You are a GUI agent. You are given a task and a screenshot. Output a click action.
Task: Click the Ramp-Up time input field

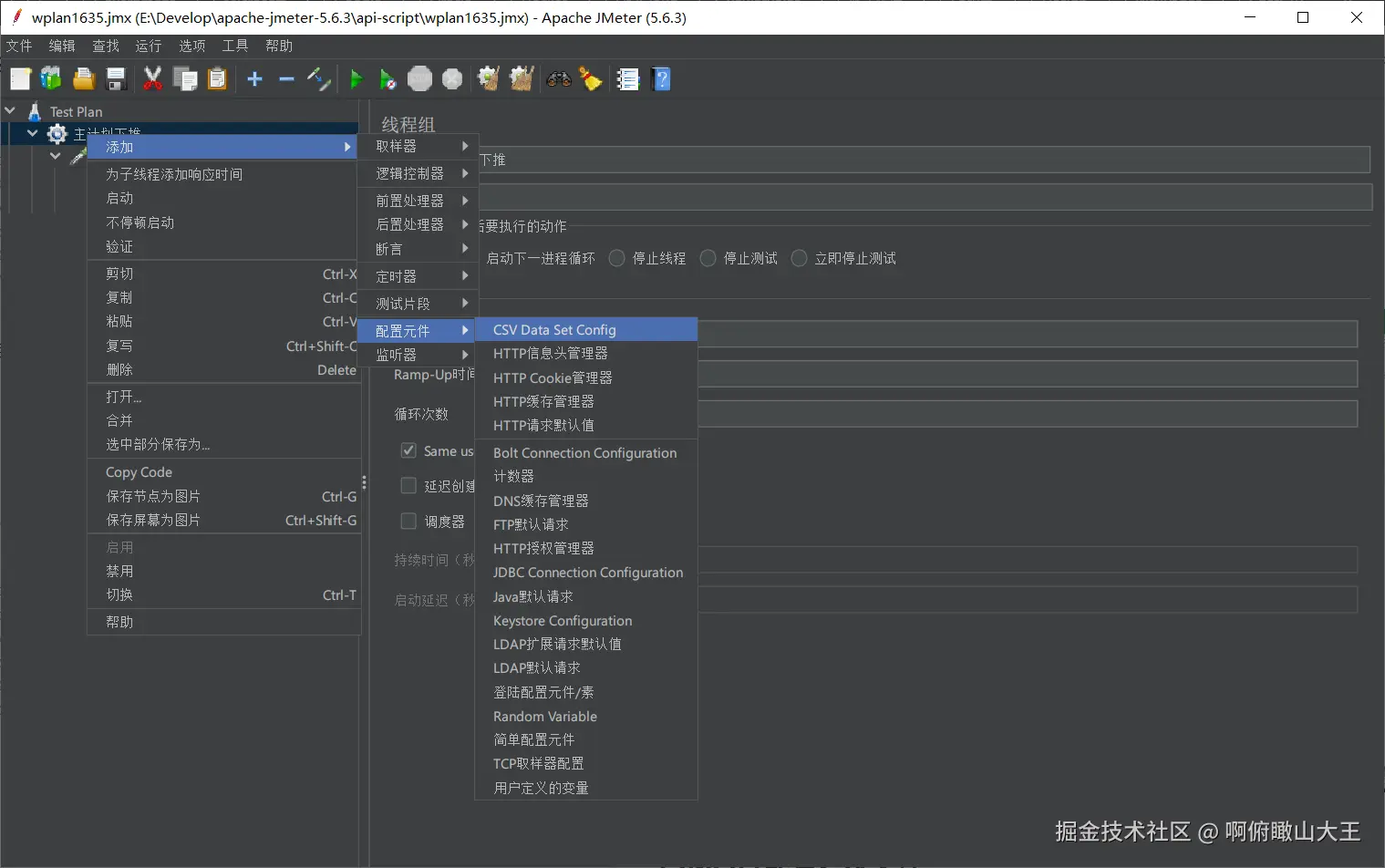click(x=1027, y=374)
